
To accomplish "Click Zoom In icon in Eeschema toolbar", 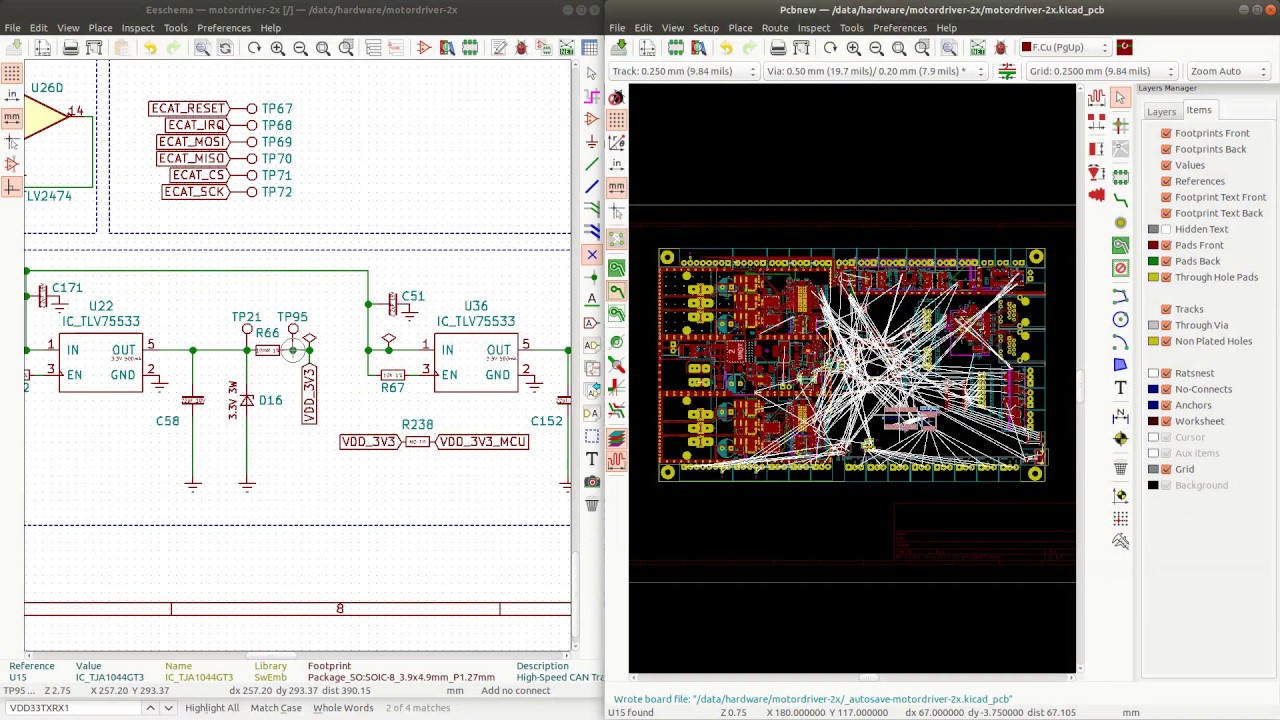I will (x=277, y=48).
